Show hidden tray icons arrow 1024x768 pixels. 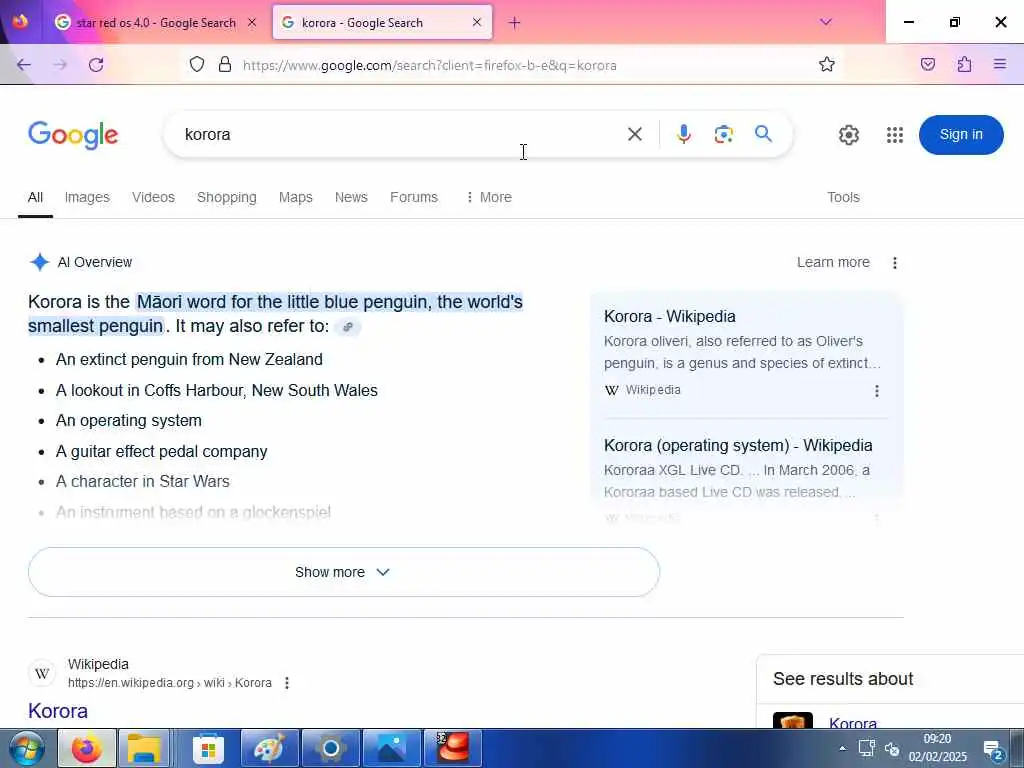[842, 748]
